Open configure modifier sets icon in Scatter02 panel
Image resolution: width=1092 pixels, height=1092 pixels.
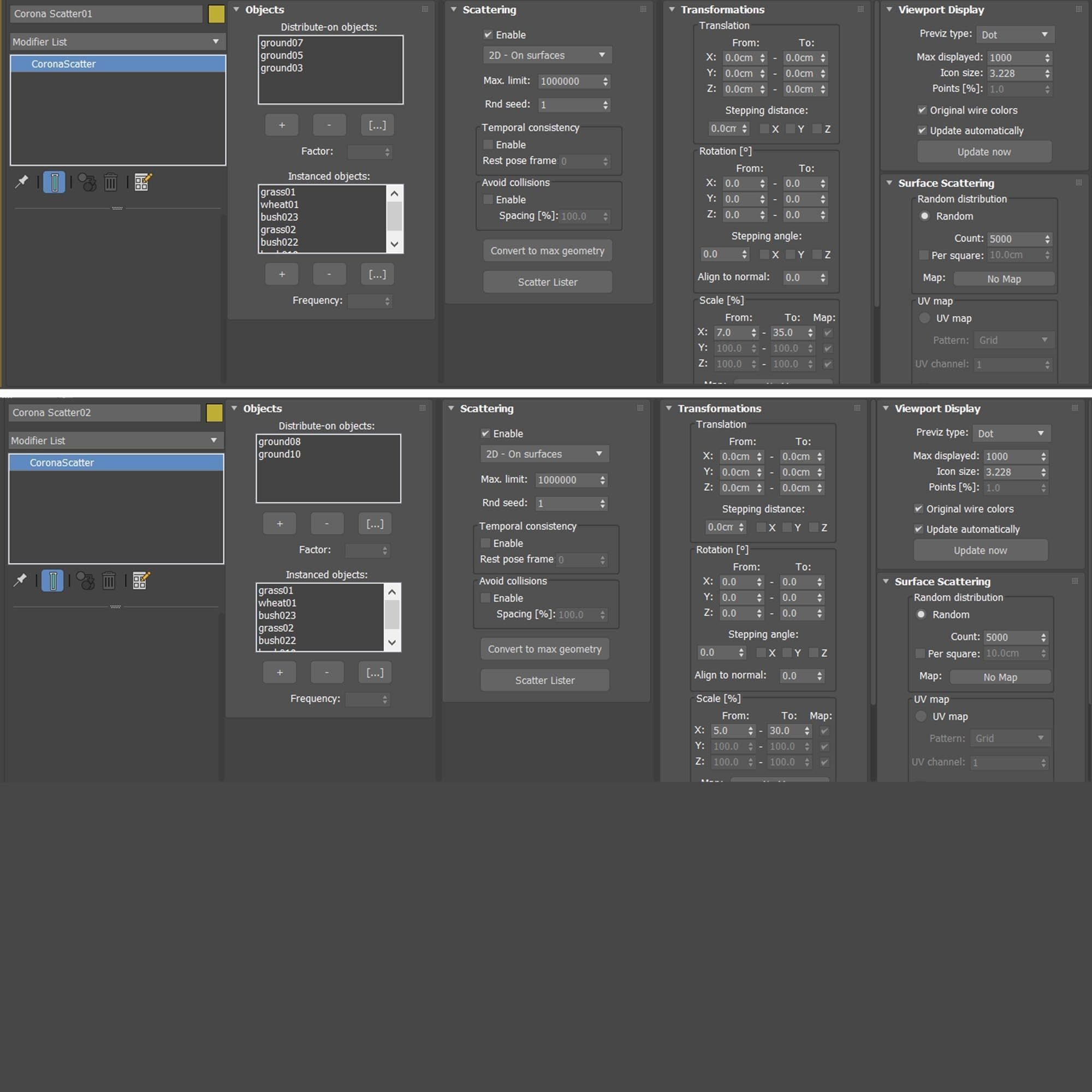[x=140, y=580]
